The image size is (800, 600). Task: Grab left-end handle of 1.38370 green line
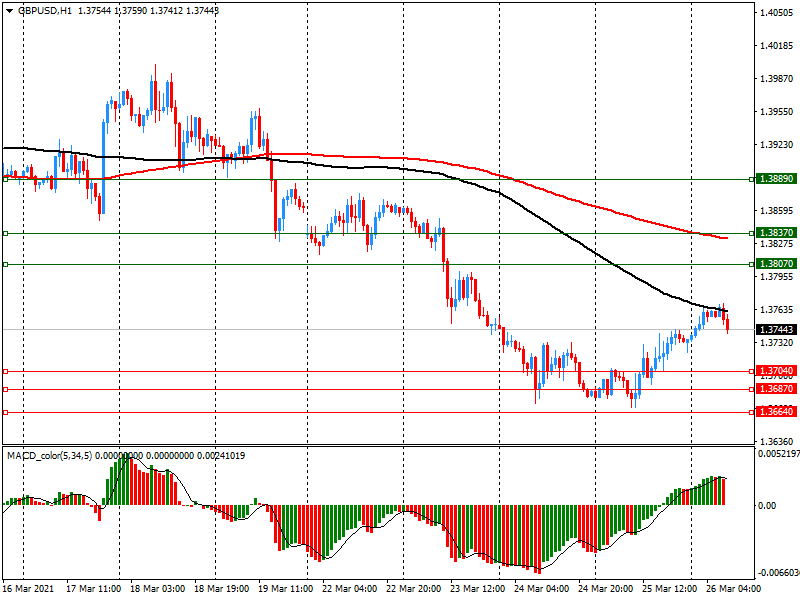[x=6, y=233]
